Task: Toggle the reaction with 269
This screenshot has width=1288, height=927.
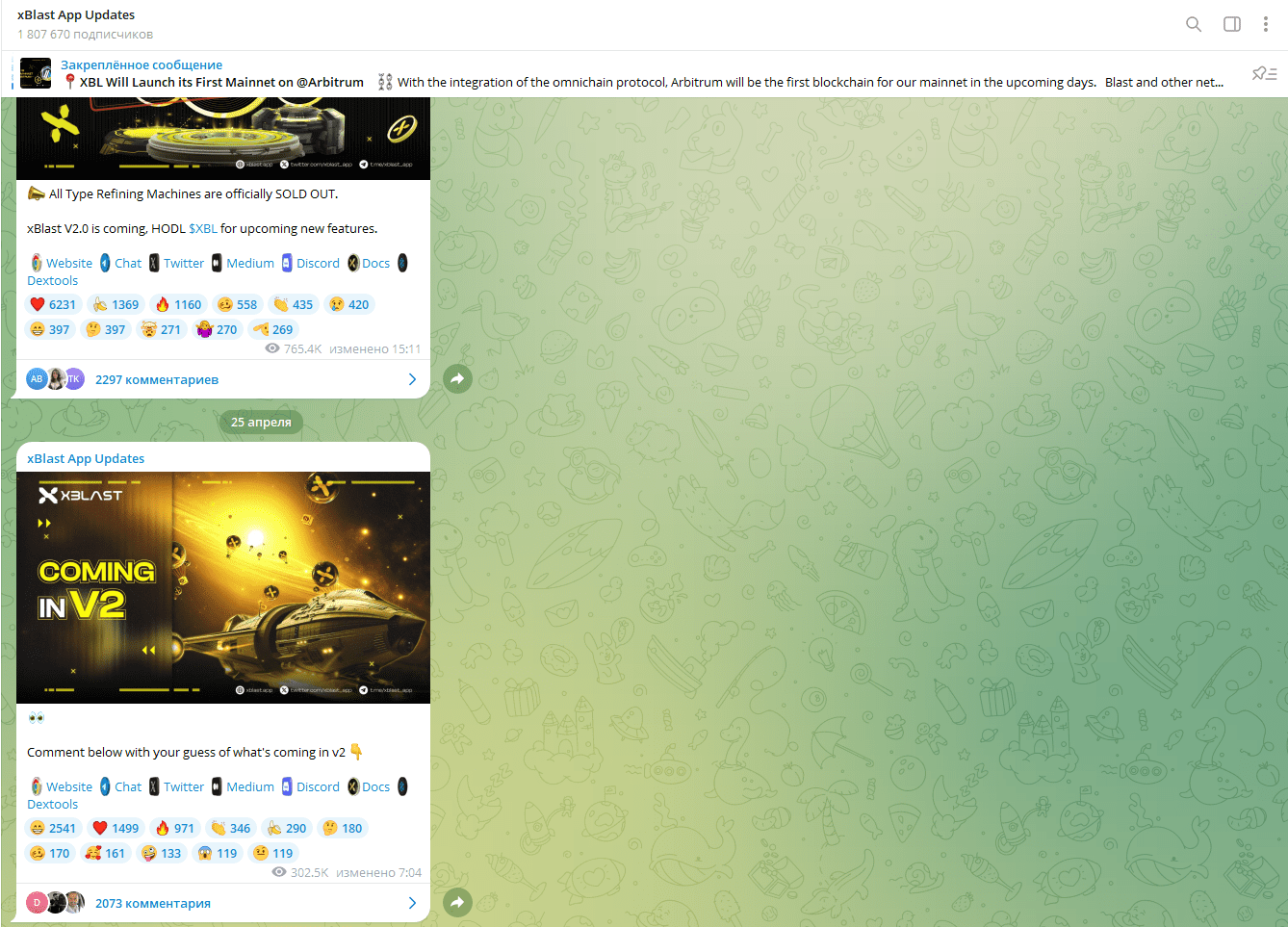Action: [273, 329]
